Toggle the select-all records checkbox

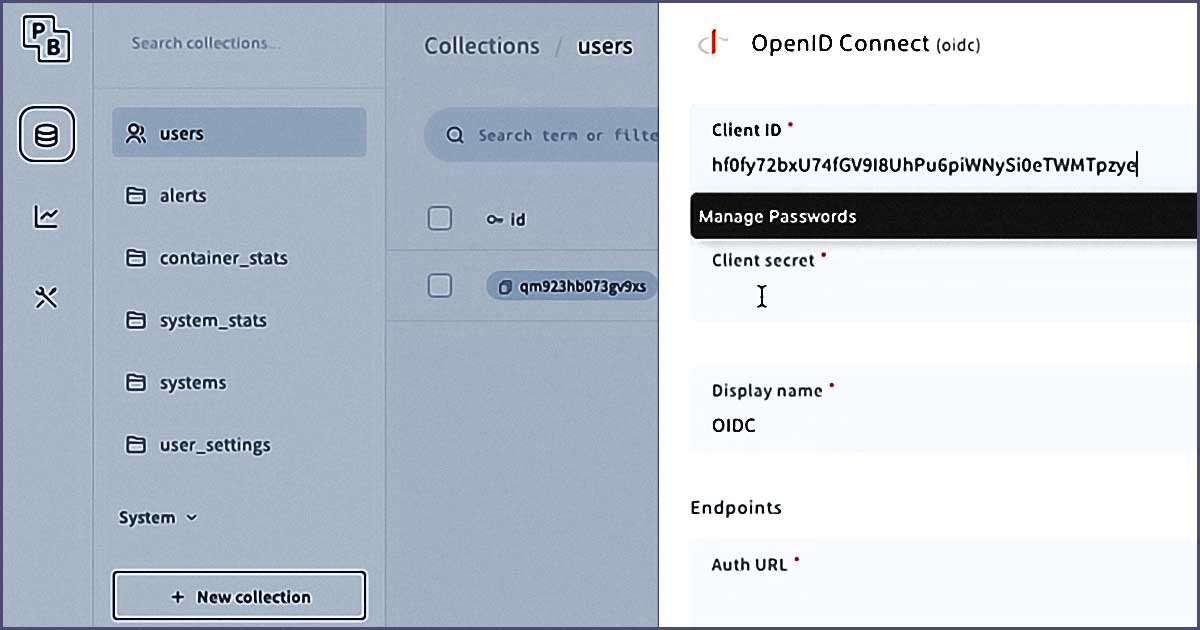click(x=439, y=218)
